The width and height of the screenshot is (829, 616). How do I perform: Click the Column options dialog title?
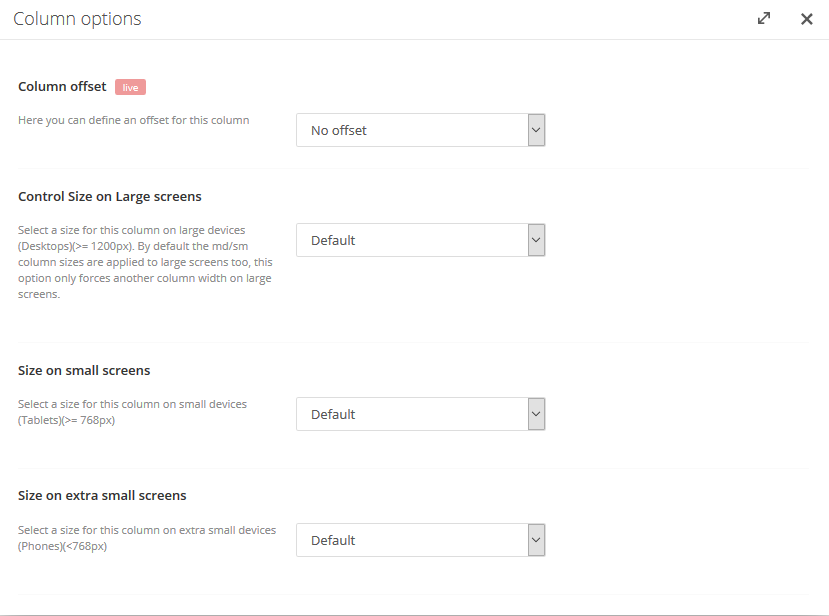(77, 19)
